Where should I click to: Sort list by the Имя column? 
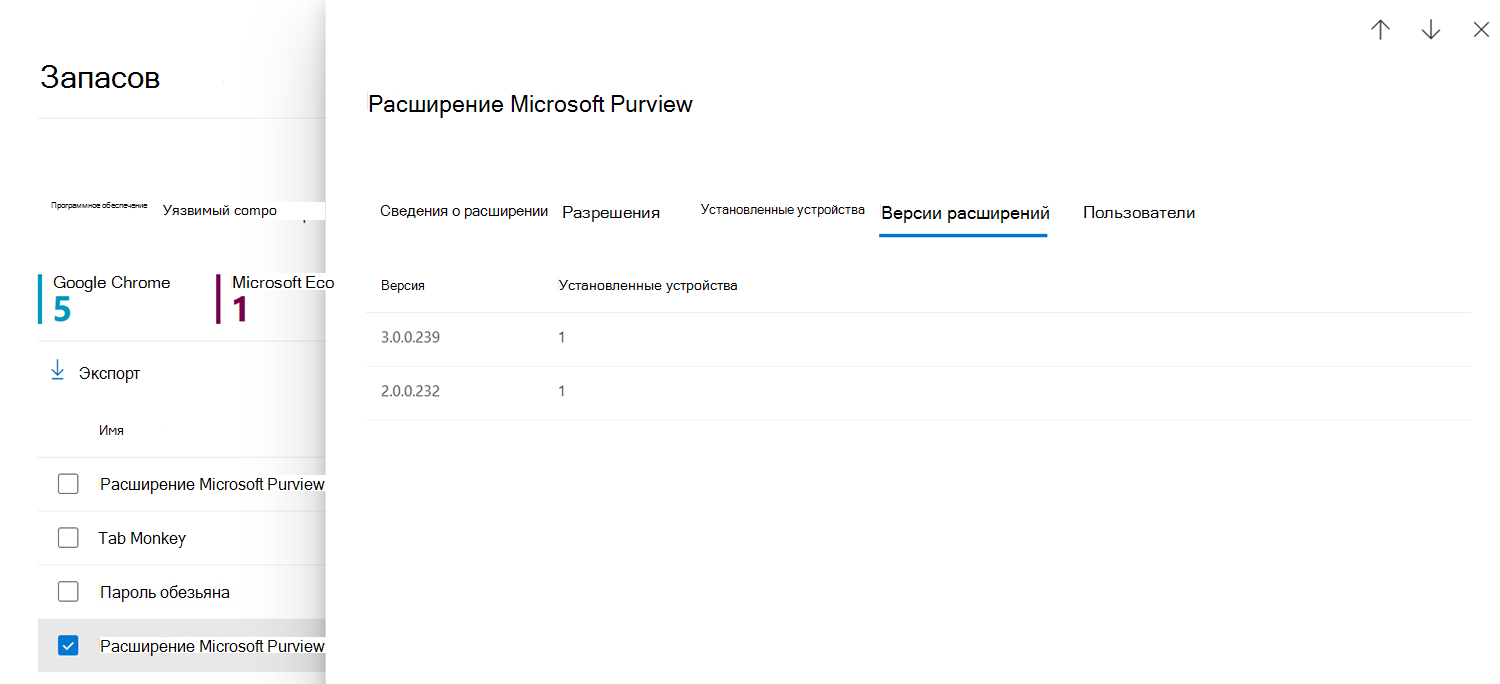pyautogui.click(x=111, y=430)
